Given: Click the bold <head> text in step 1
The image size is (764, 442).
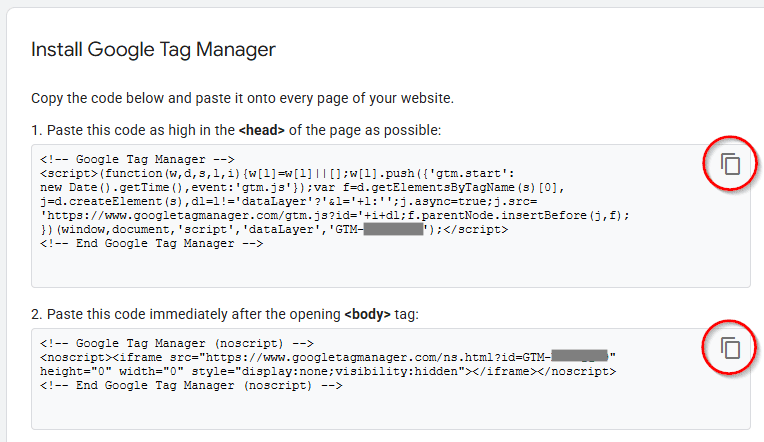Looking at the screenshot, I should pyautogui.click(x=261, y=130).
